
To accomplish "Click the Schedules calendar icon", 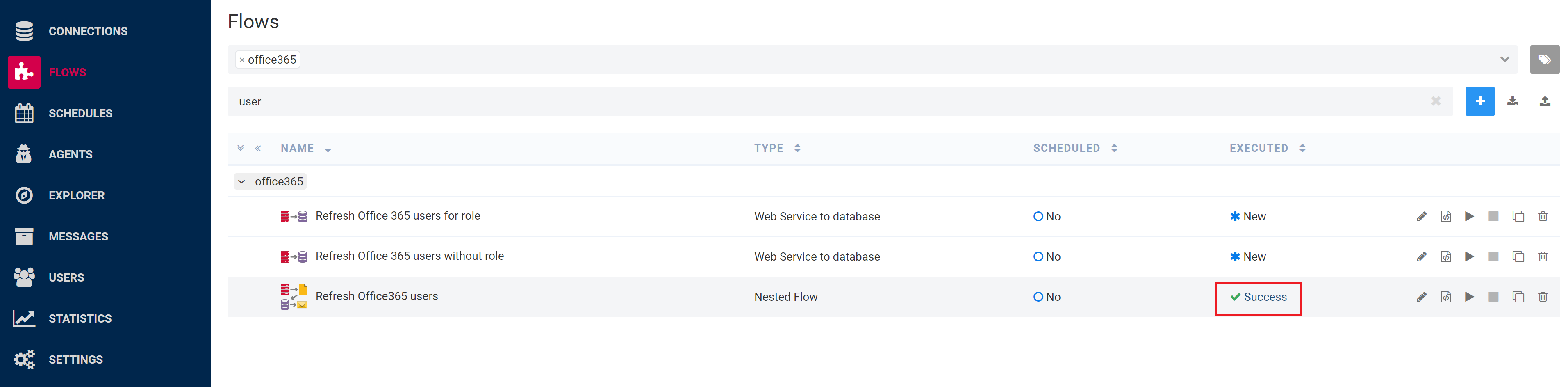I will pos(24,113).
